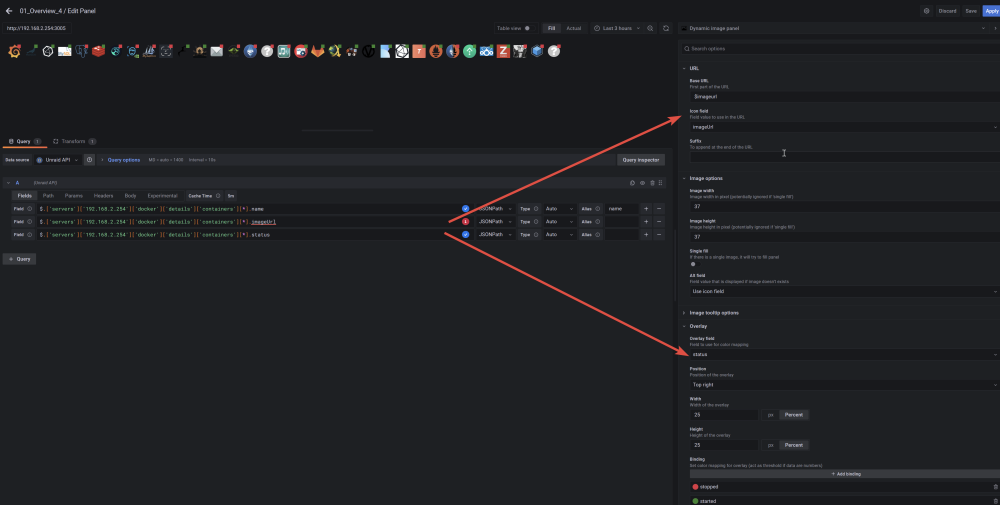Viewport: 1000px width, 505px height.
Task: Click the Apply button
Action: (x=991, y=11)
